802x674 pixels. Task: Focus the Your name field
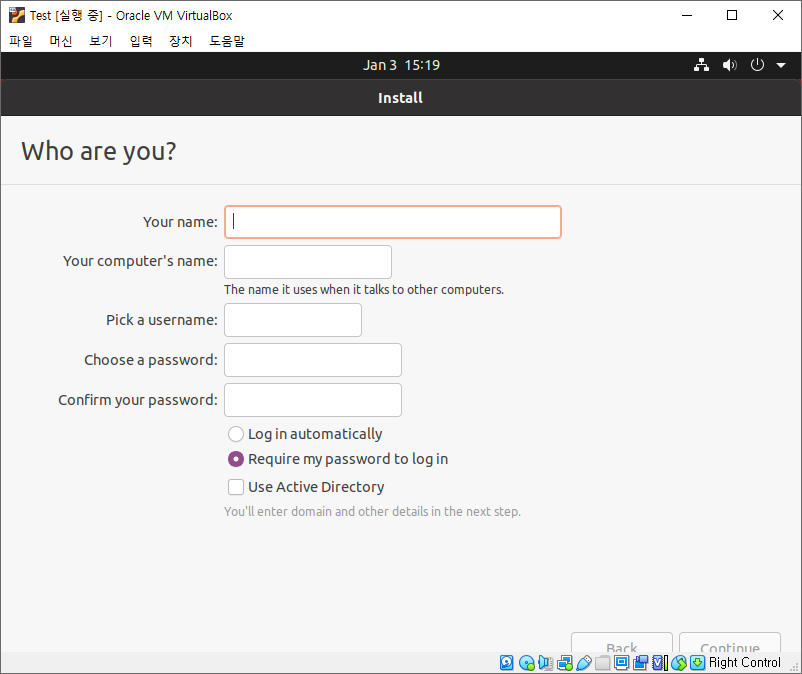tap(393, 222)
